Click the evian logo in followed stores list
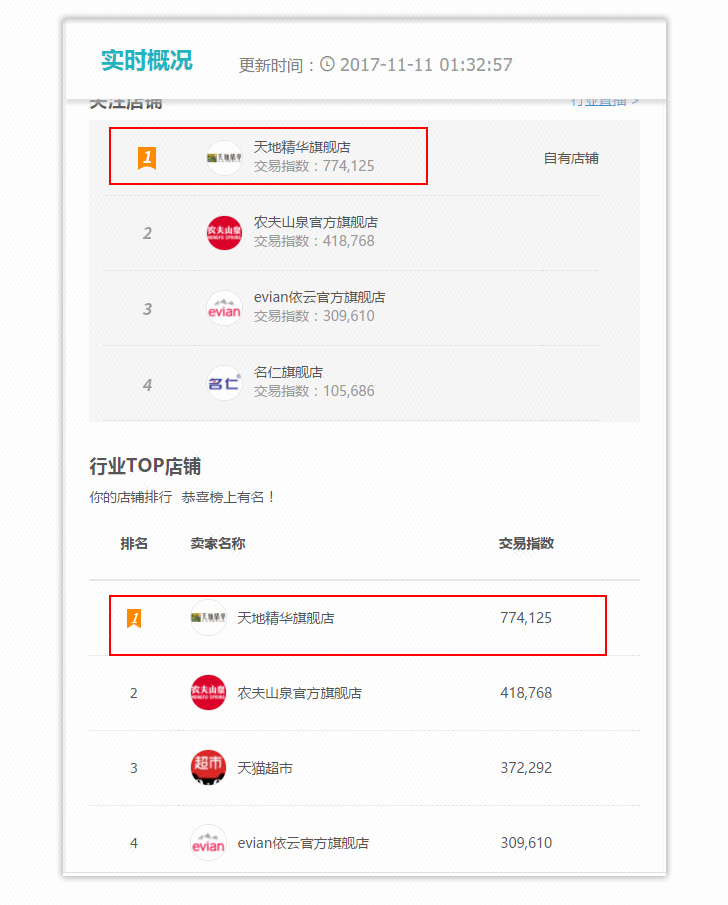 coord(224,308)
